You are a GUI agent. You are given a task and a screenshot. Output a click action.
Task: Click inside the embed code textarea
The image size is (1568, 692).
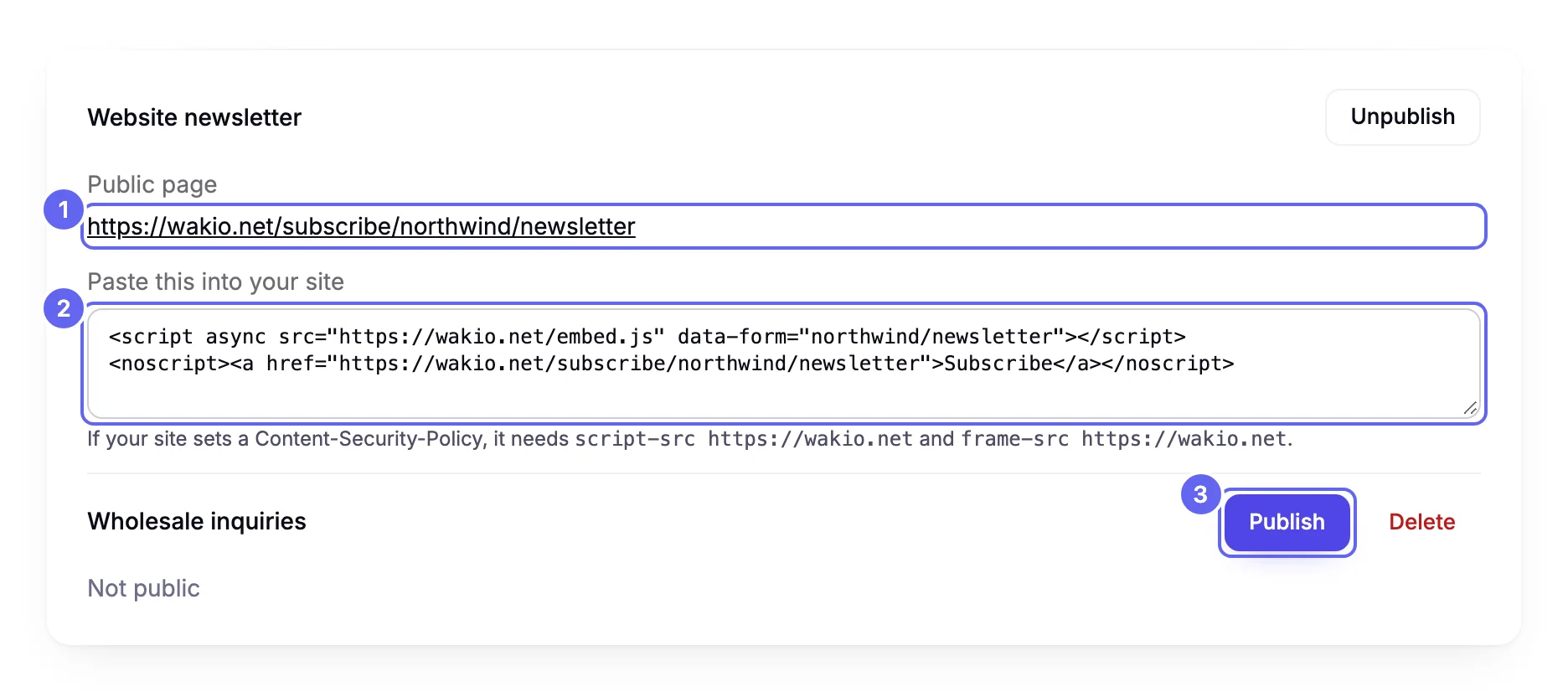click(x=783, y=364)
